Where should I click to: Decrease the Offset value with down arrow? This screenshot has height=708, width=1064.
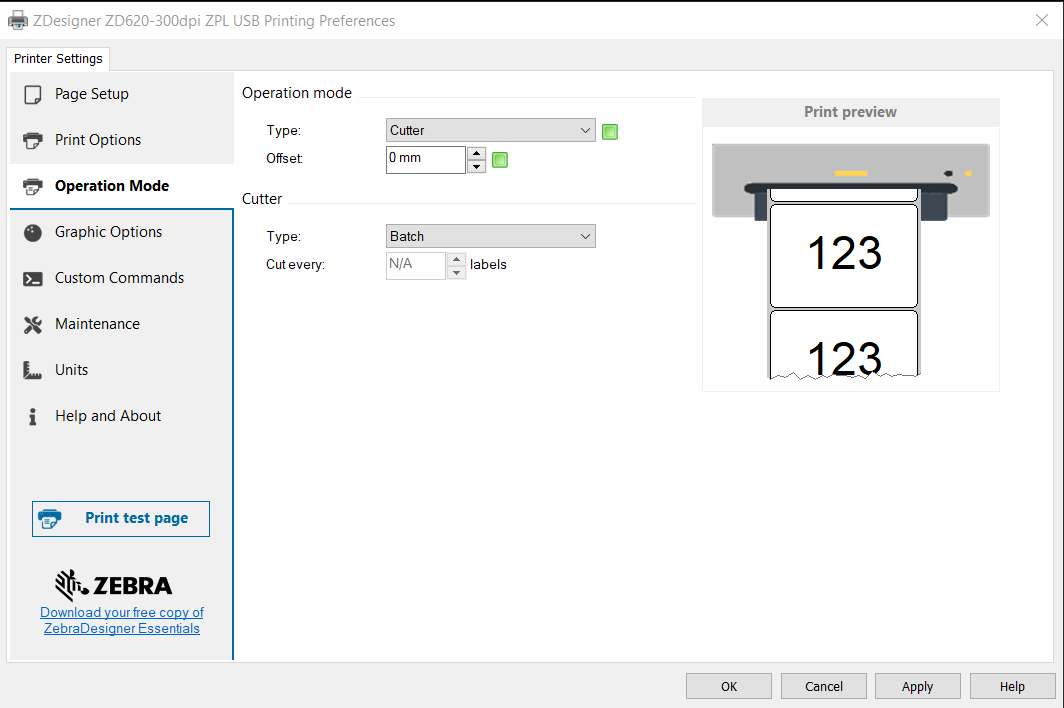coord(477,166)
